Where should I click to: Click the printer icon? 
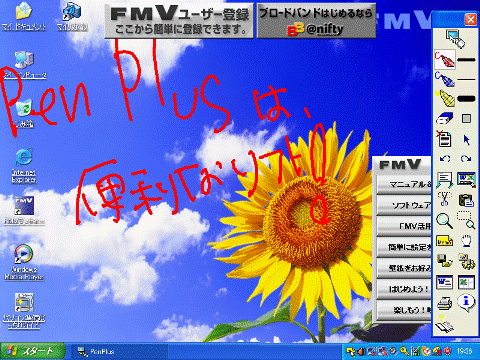(445, 303)
